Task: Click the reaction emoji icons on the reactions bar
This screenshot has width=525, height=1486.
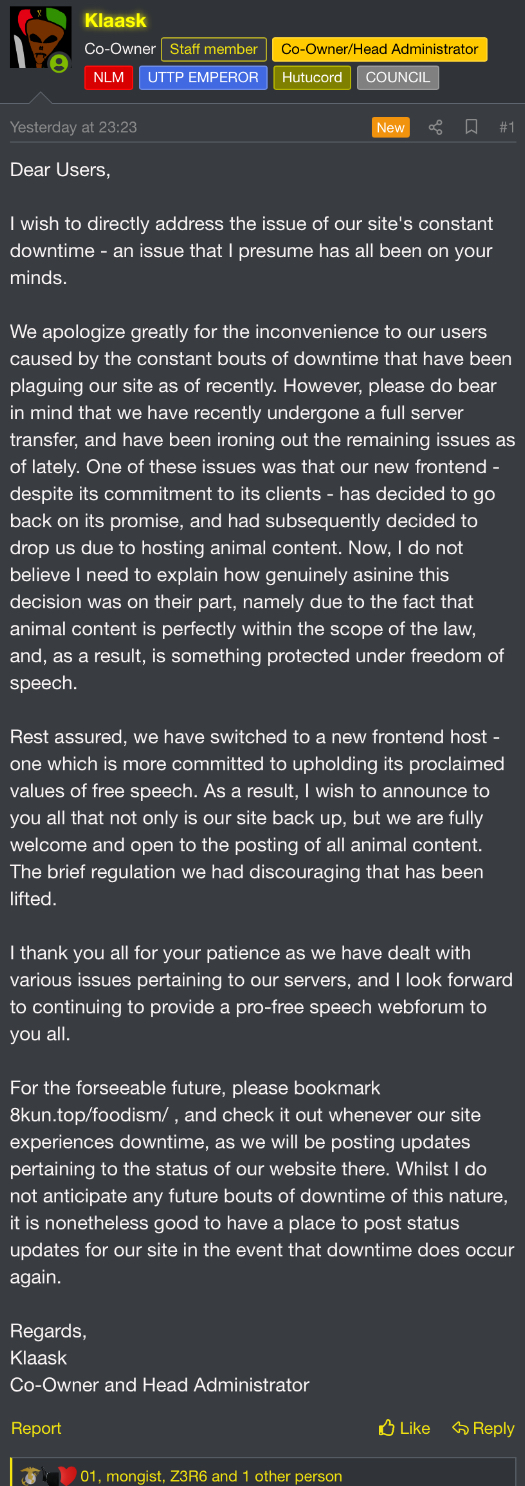Action: pyautogui.click(x=49, y=1476)
